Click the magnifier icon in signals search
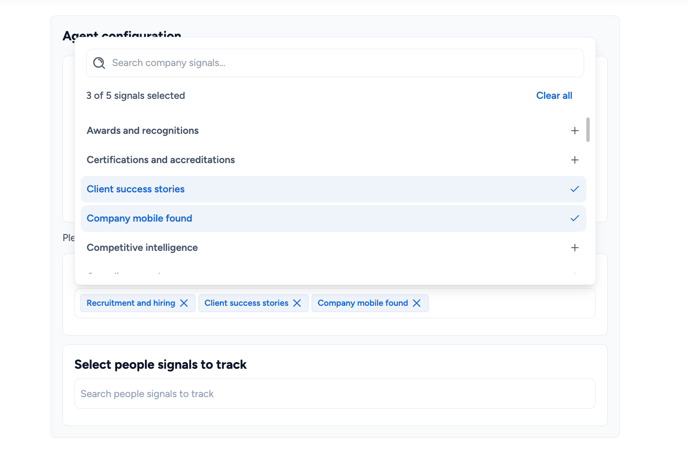Image resolution: width=688 pixels, height=476 pixels. [99, 63]
